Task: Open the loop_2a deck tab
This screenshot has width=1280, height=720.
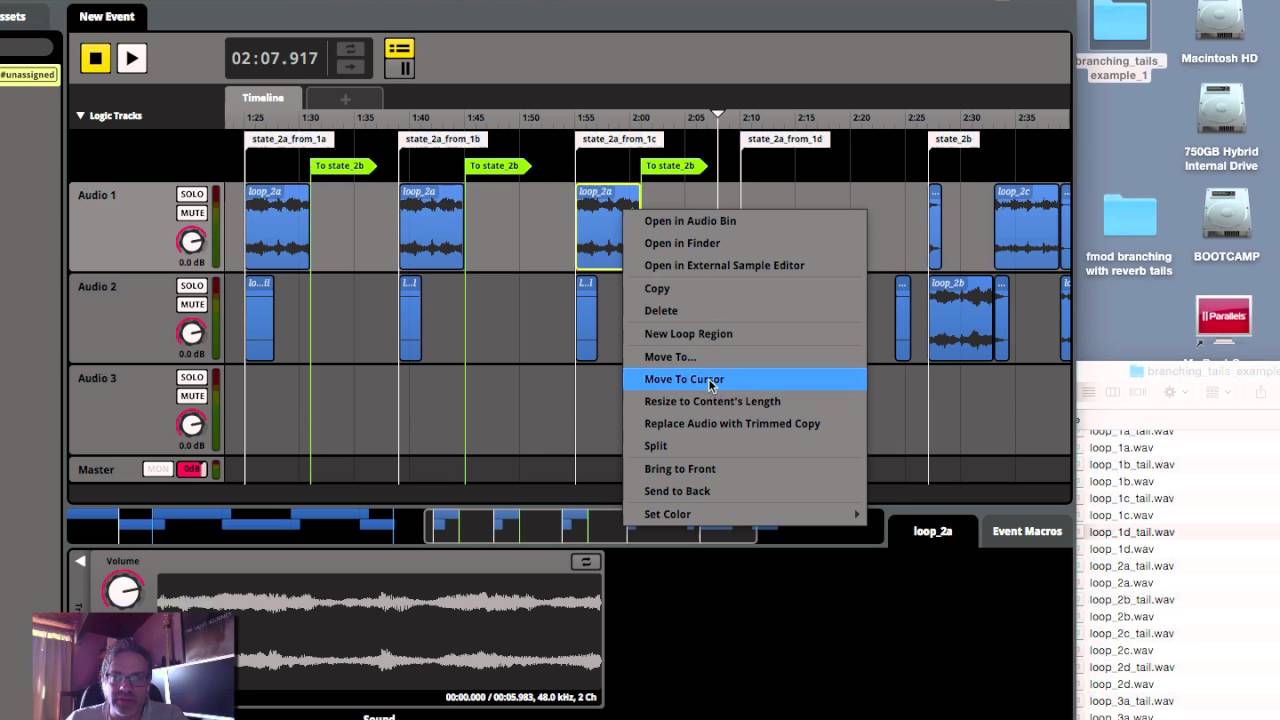Action: click(933, 531)
